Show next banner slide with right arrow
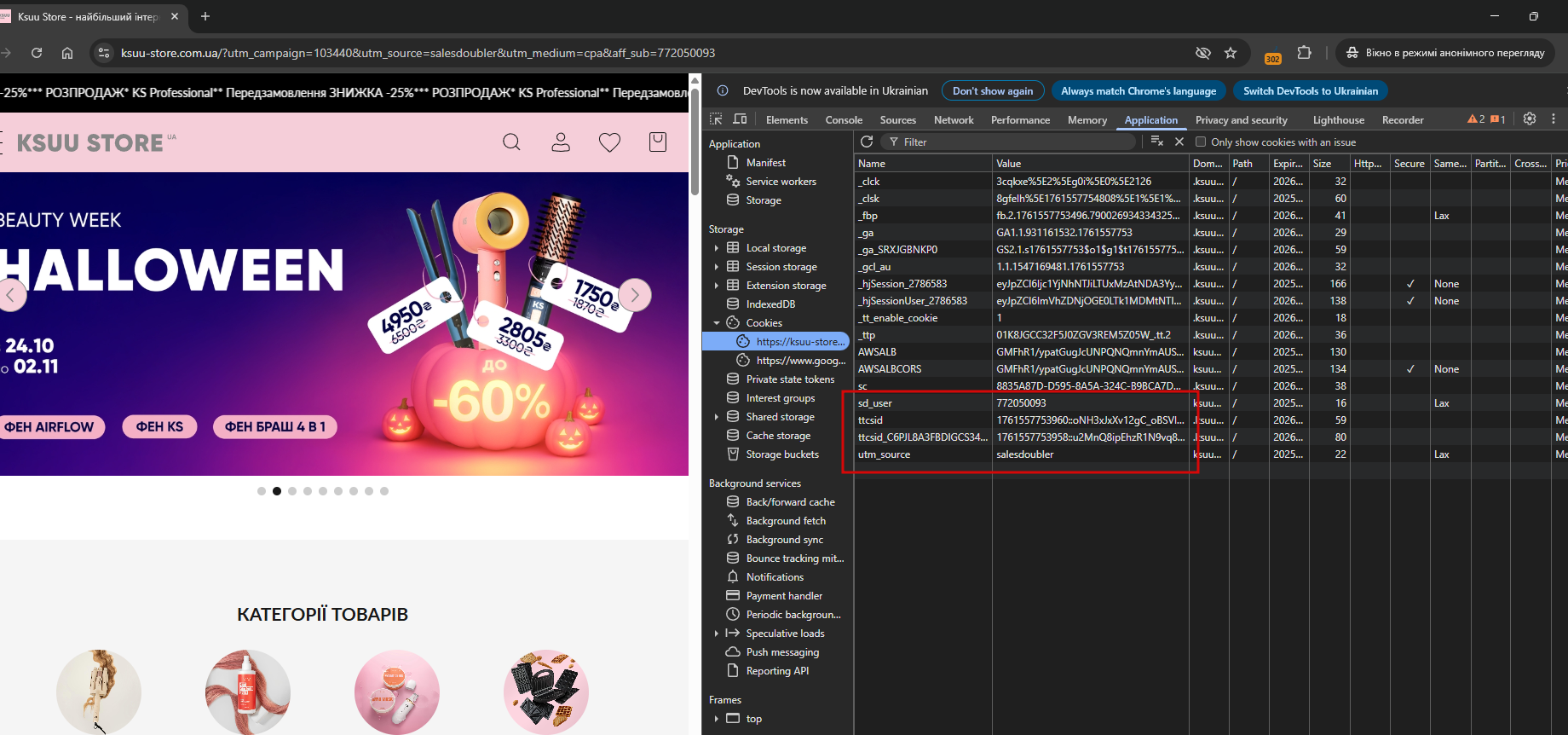 point(635,295)
